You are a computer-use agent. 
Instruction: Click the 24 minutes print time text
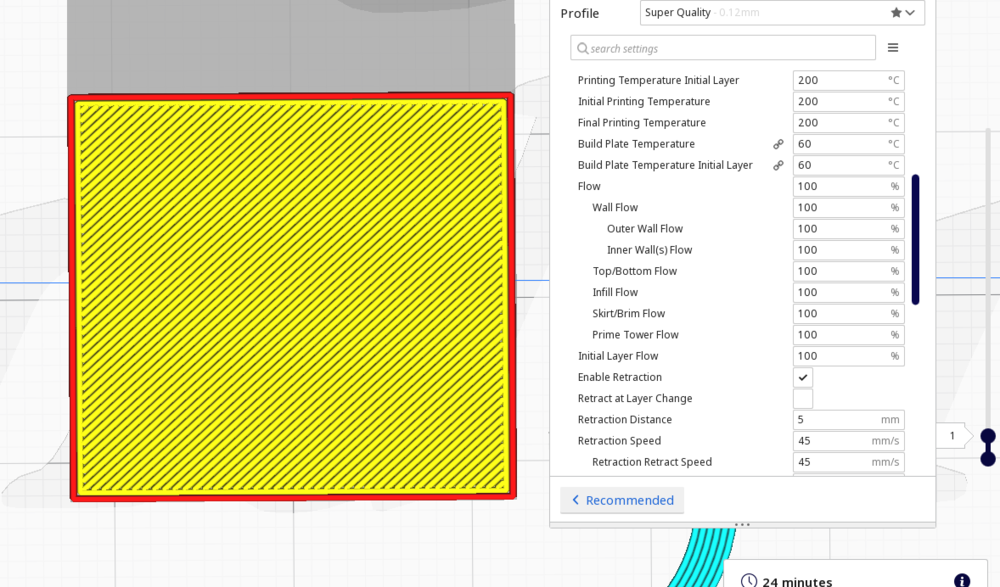coord(797,581)
